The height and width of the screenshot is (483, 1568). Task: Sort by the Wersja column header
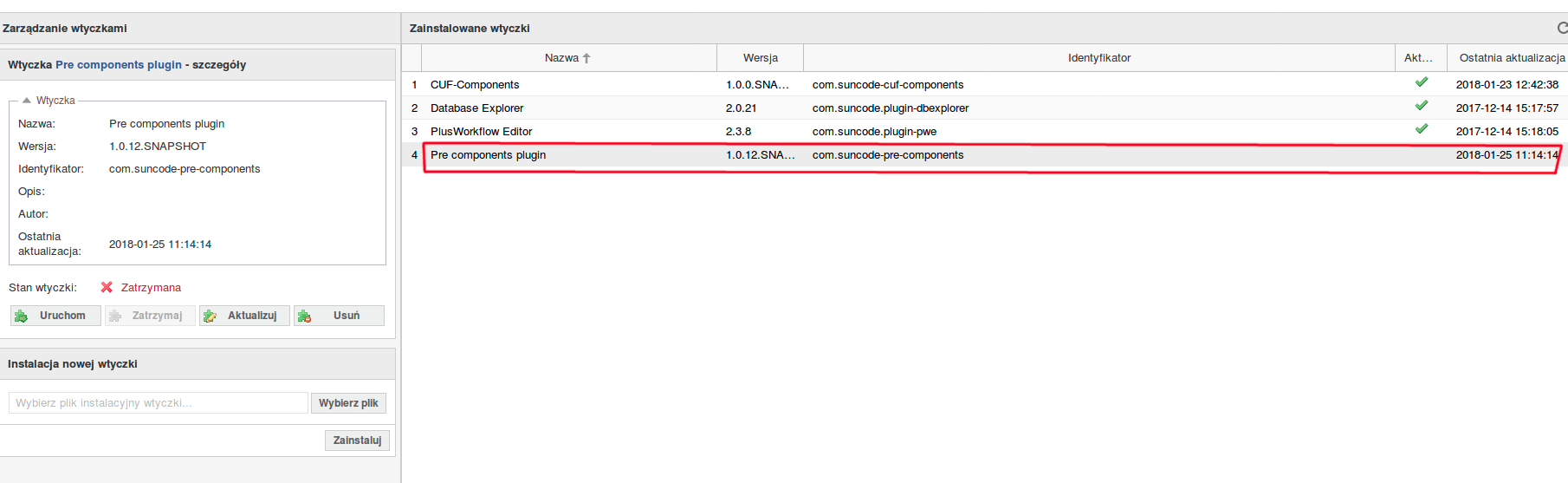pyautogui.click(x=761, y=58)
